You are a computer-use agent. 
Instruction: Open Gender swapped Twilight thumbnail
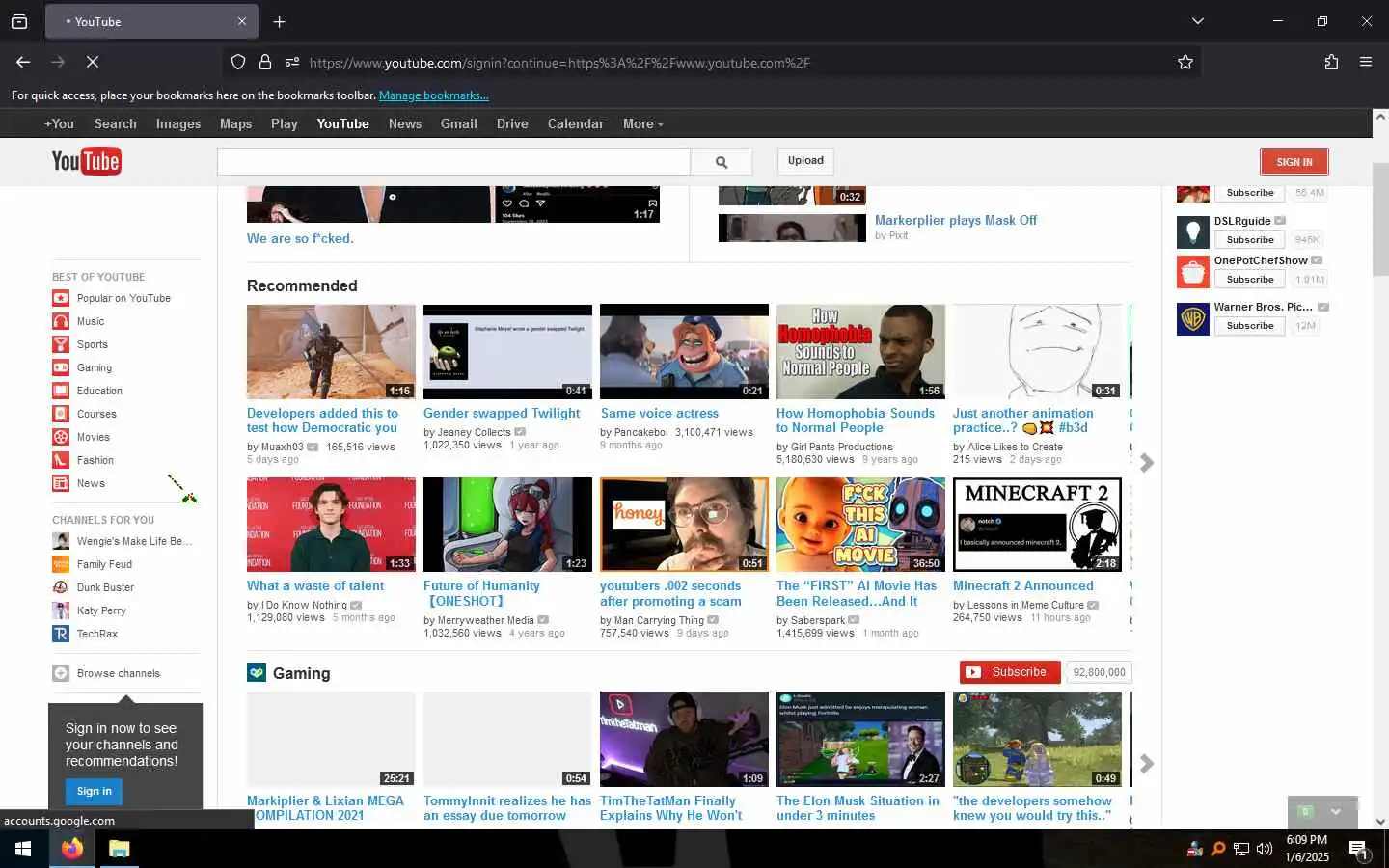507,352
